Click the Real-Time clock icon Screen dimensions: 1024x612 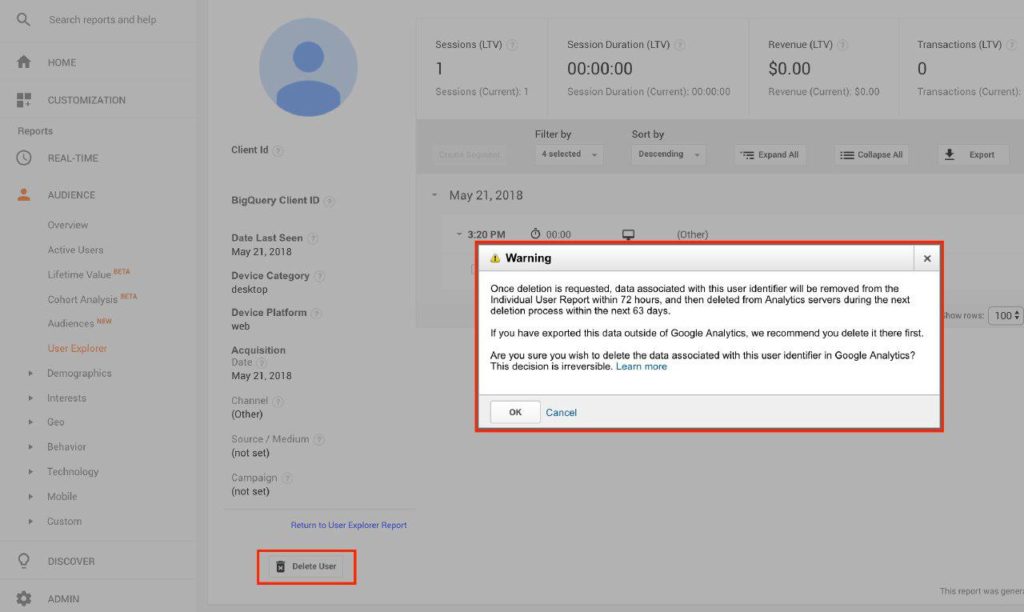tap(24, 158)
